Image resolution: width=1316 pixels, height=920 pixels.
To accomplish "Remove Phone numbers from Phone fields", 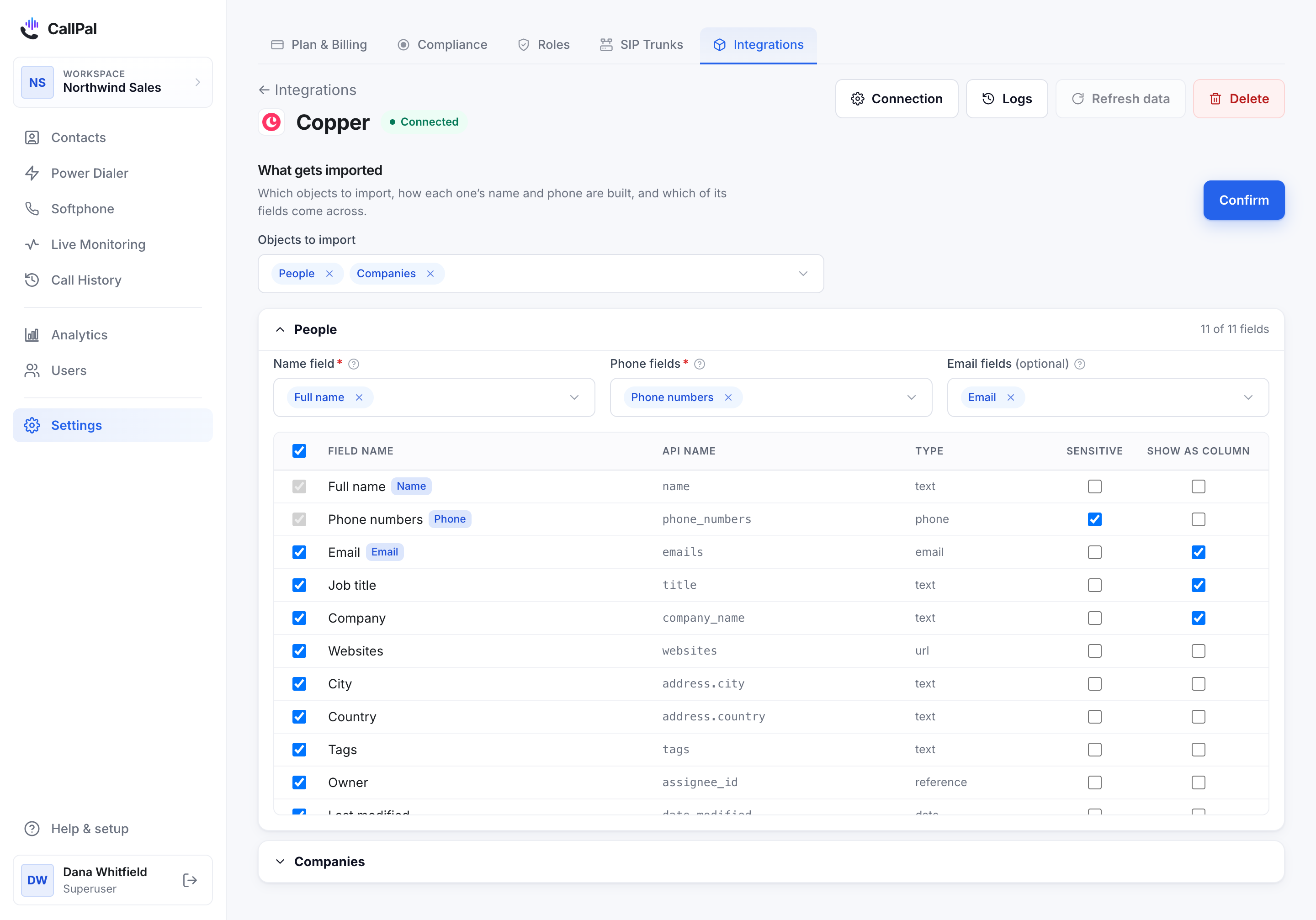I will 728,397.
